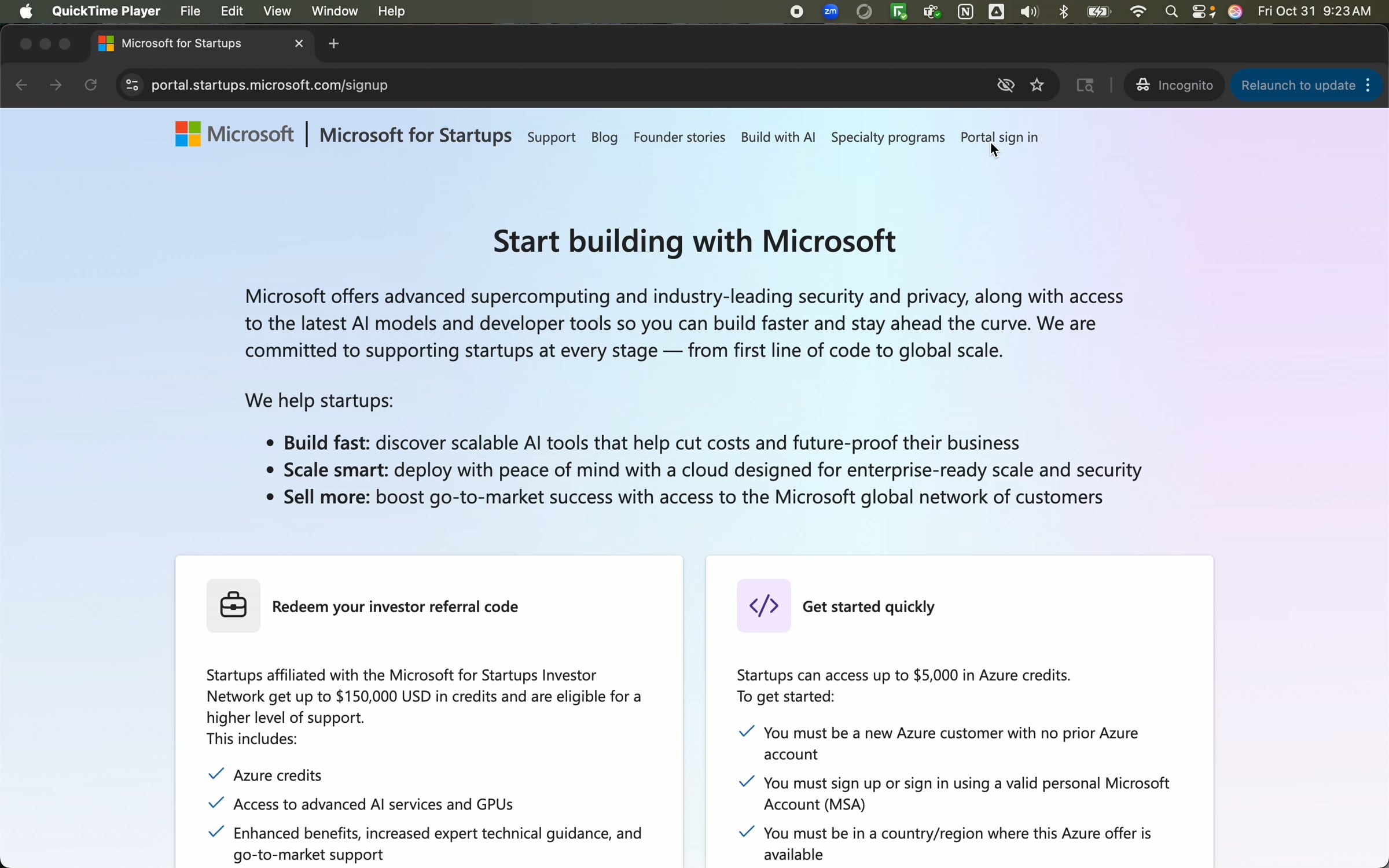
Task: Open the briefcase icon for investor referral
Action: coord(233,605)
